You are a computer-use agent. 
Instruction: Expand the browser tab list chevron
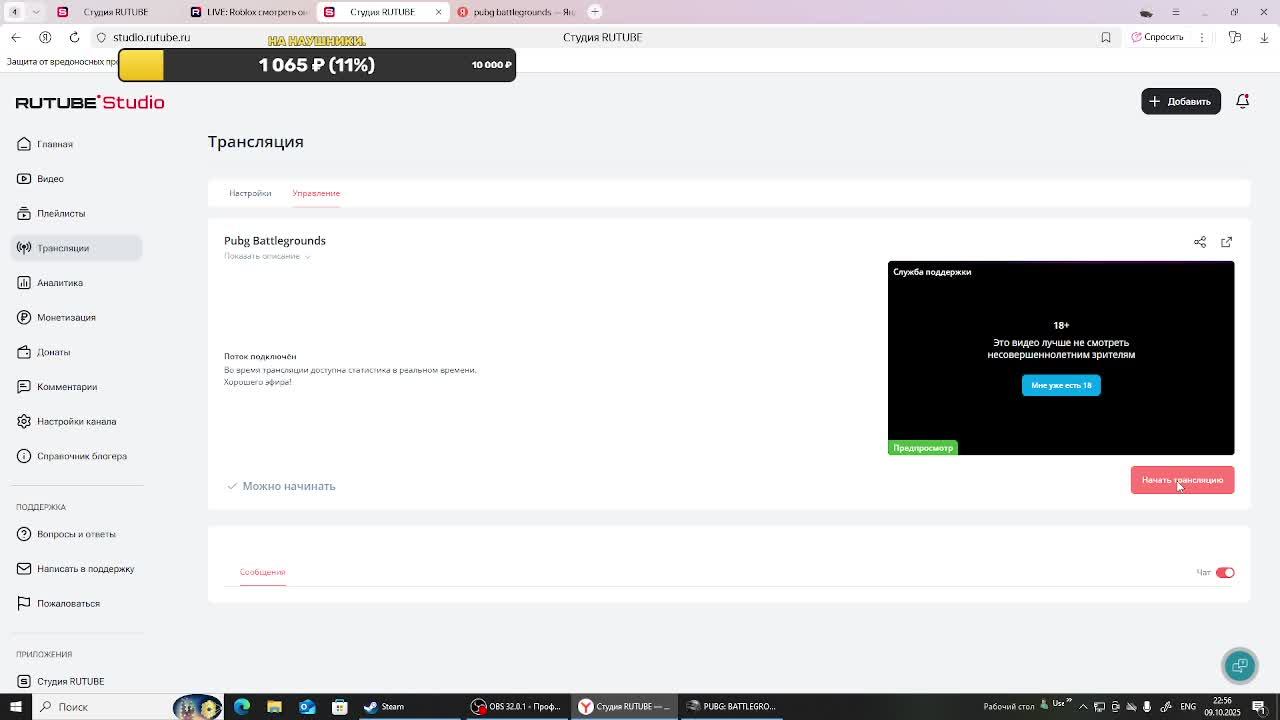(36, 12)
